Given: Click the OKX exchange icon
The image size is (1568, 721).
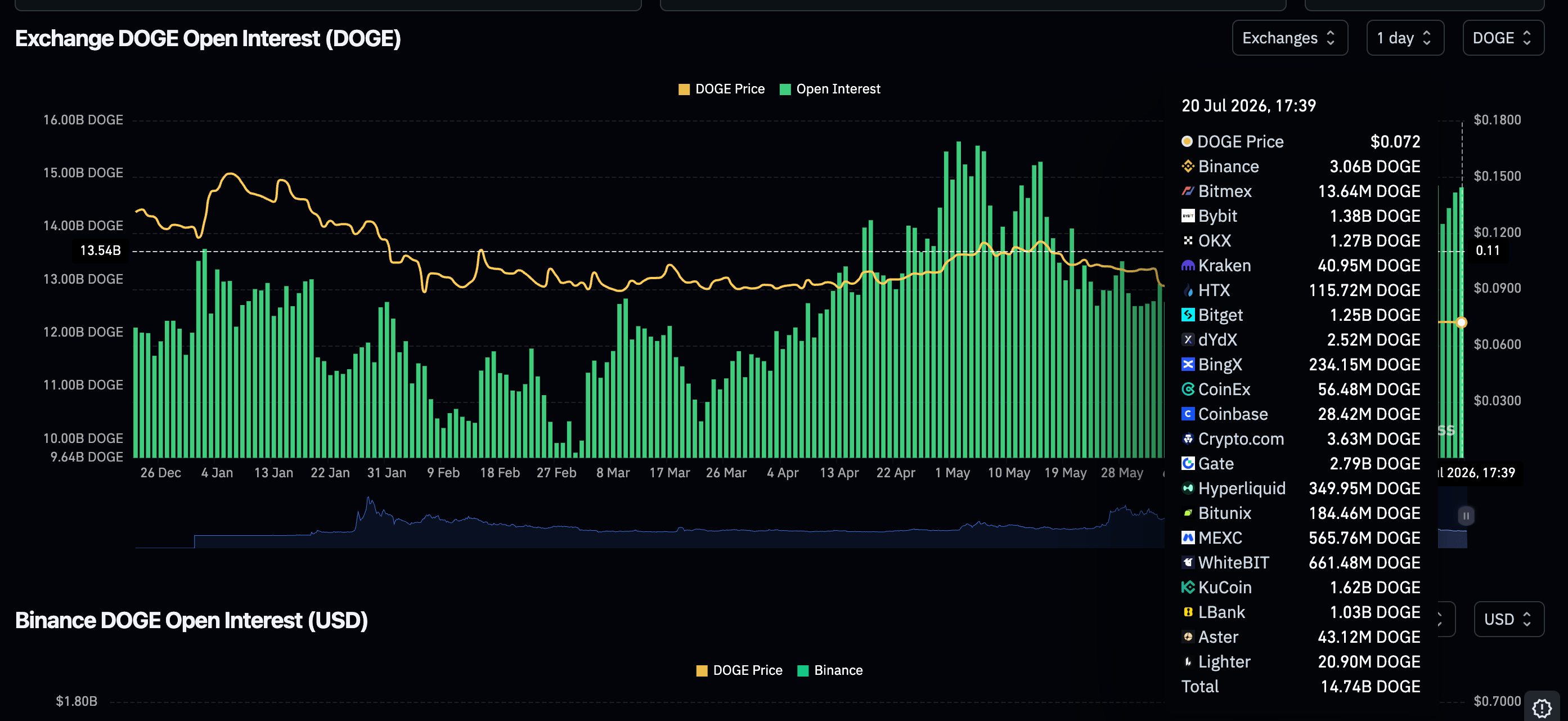Looking at the screenshot, I should (1188, 240).
